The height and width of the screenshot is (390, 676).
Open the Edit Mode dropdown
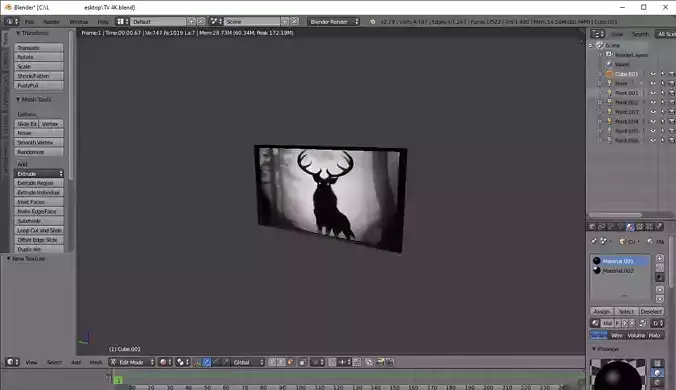131,362
